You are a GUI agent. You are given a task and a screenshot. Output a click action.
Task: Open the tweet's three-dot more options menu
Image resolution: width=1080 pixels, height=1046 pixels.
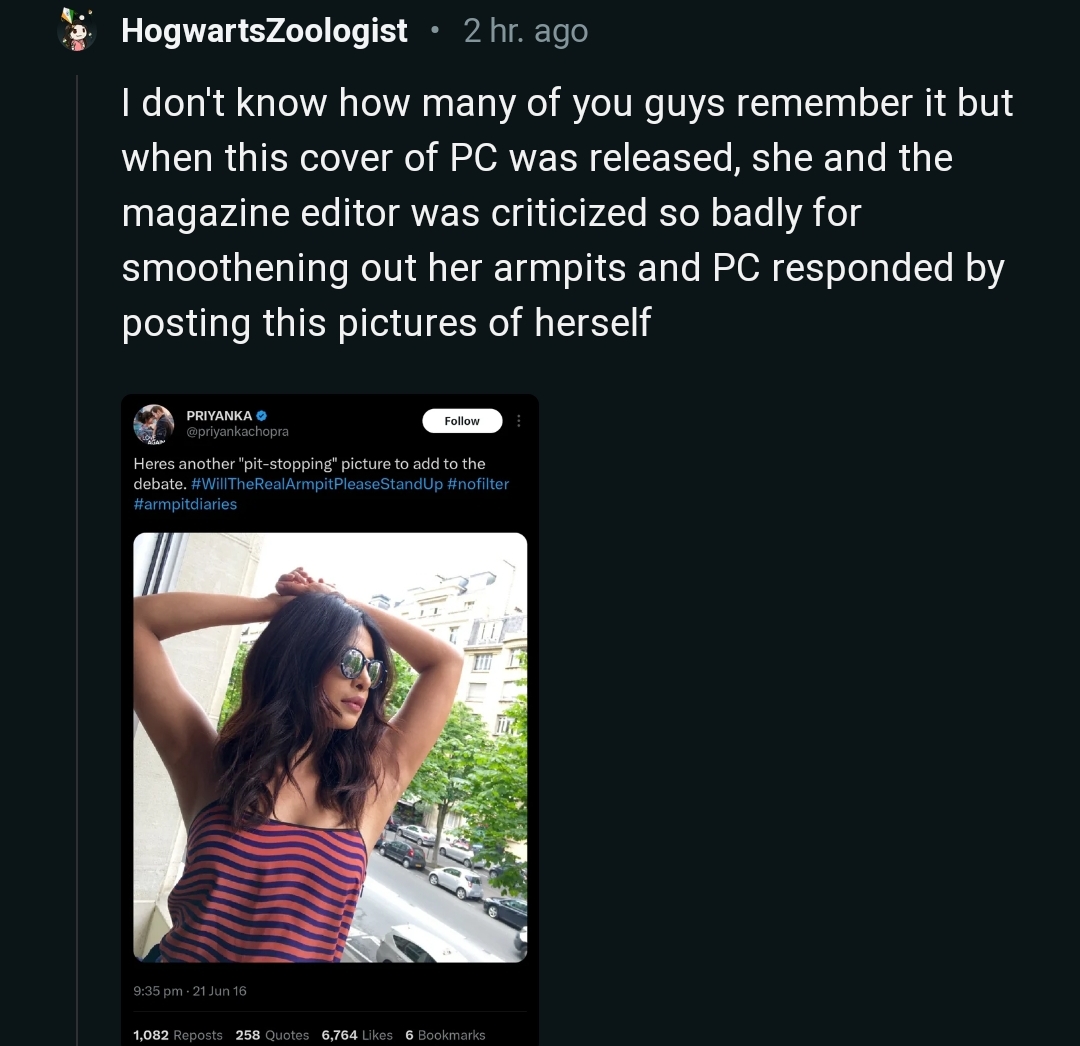pyautogui.click(x=518, y=421)
